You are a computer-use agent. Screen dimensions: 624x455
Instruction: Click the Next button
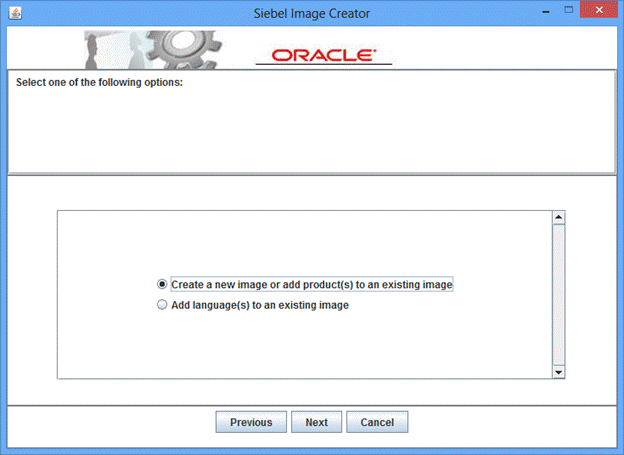click(x=316, y=422)
